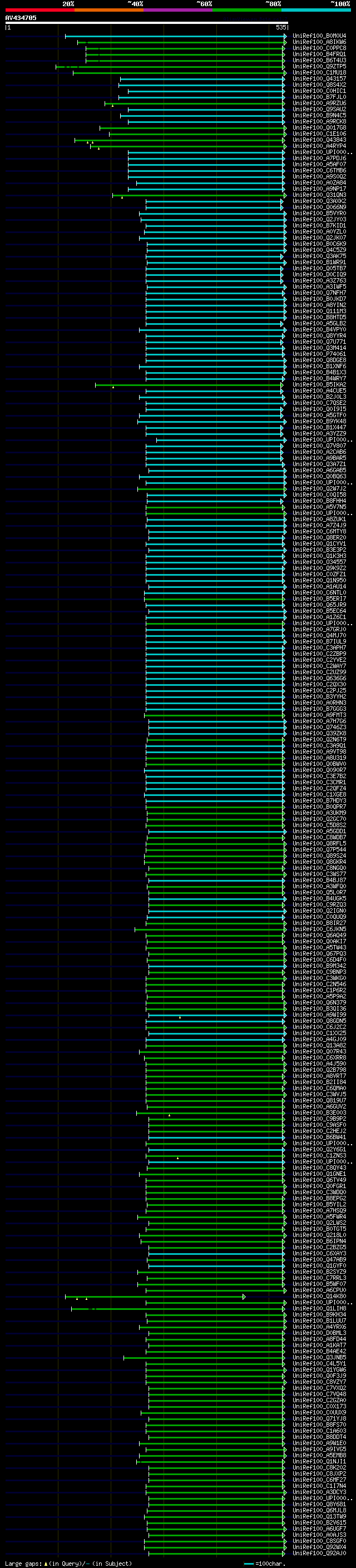Select the UniRef100_Q017G8 label
This screenshot has width=356, height=1568.
pyautogui.click(x=319, y=127)
